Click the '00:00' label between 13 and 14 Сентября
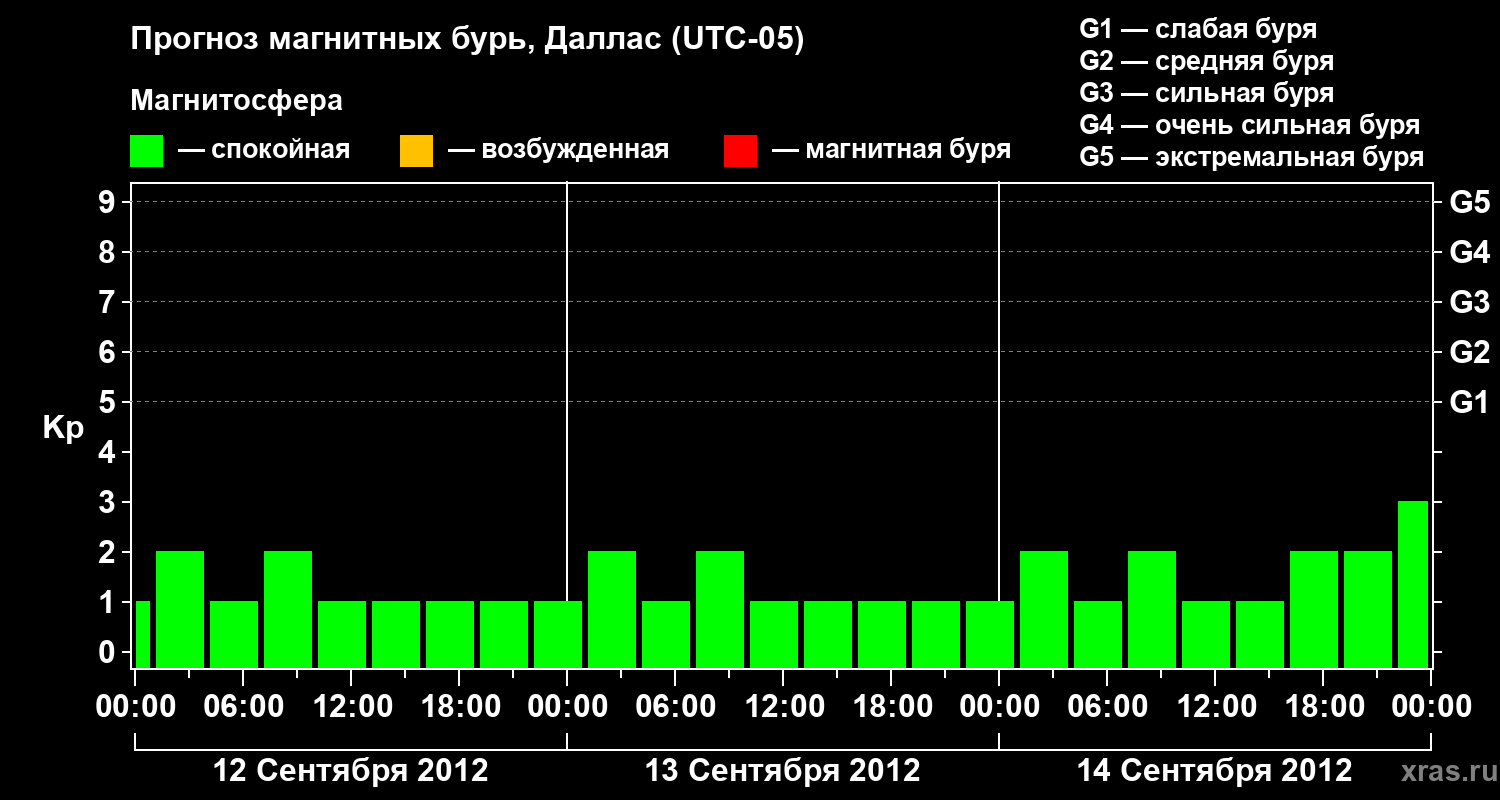 coord(999,707)
